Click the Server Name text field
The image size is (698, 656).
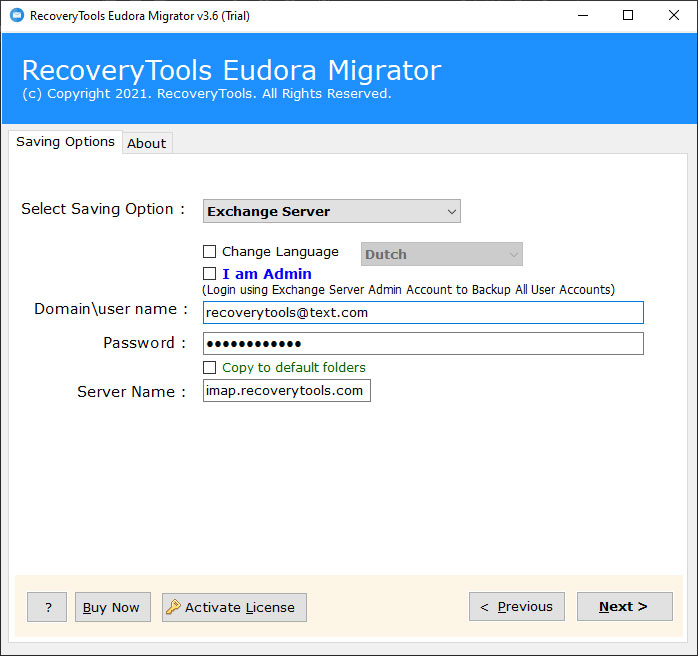coord(287,391)
